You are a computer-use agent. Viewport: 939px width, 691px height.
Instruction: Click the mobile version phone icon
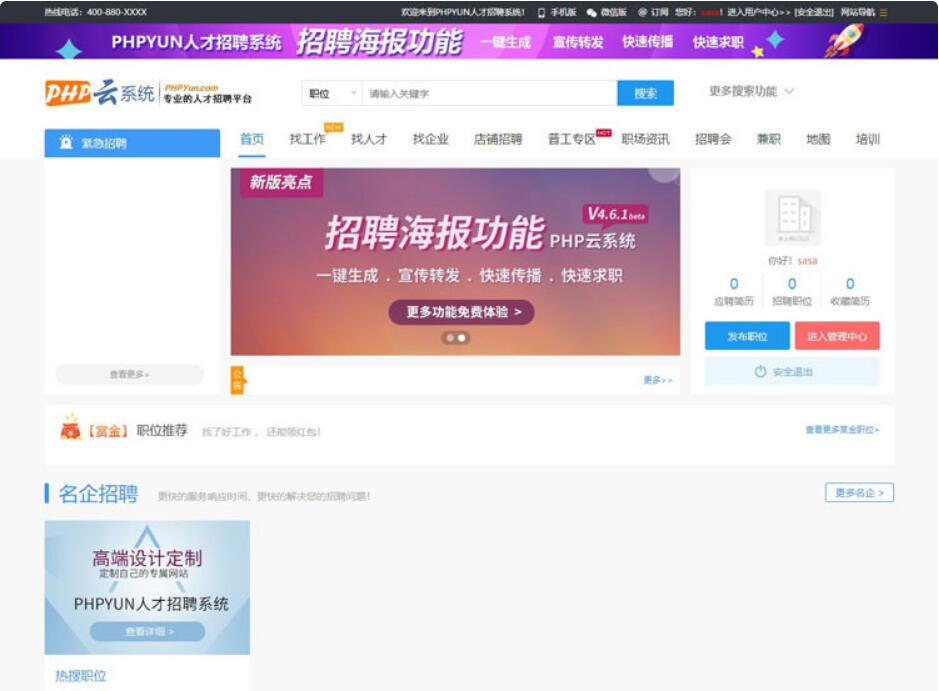[541, 11]
